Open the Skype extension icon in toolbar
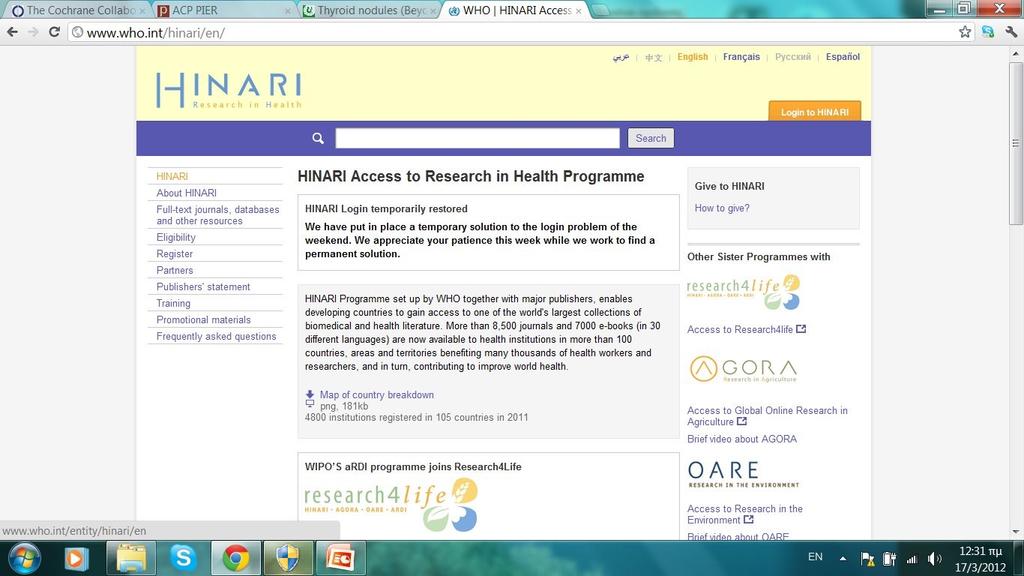This screenshot has height=576, width=1024. click(x=987, y=32)
